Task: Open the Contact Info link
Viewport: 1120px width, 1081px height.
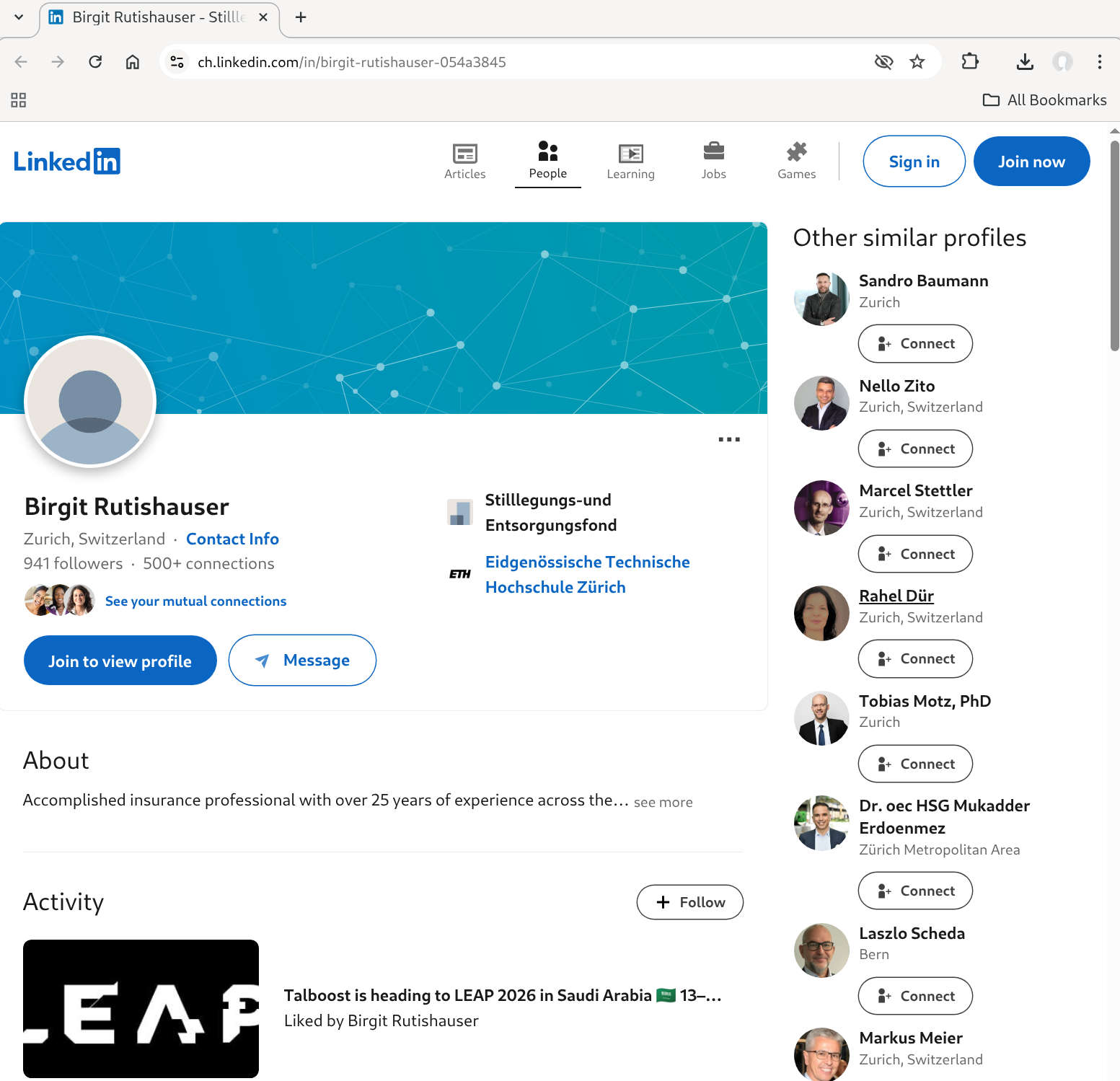Action: [x=232, y=539]
